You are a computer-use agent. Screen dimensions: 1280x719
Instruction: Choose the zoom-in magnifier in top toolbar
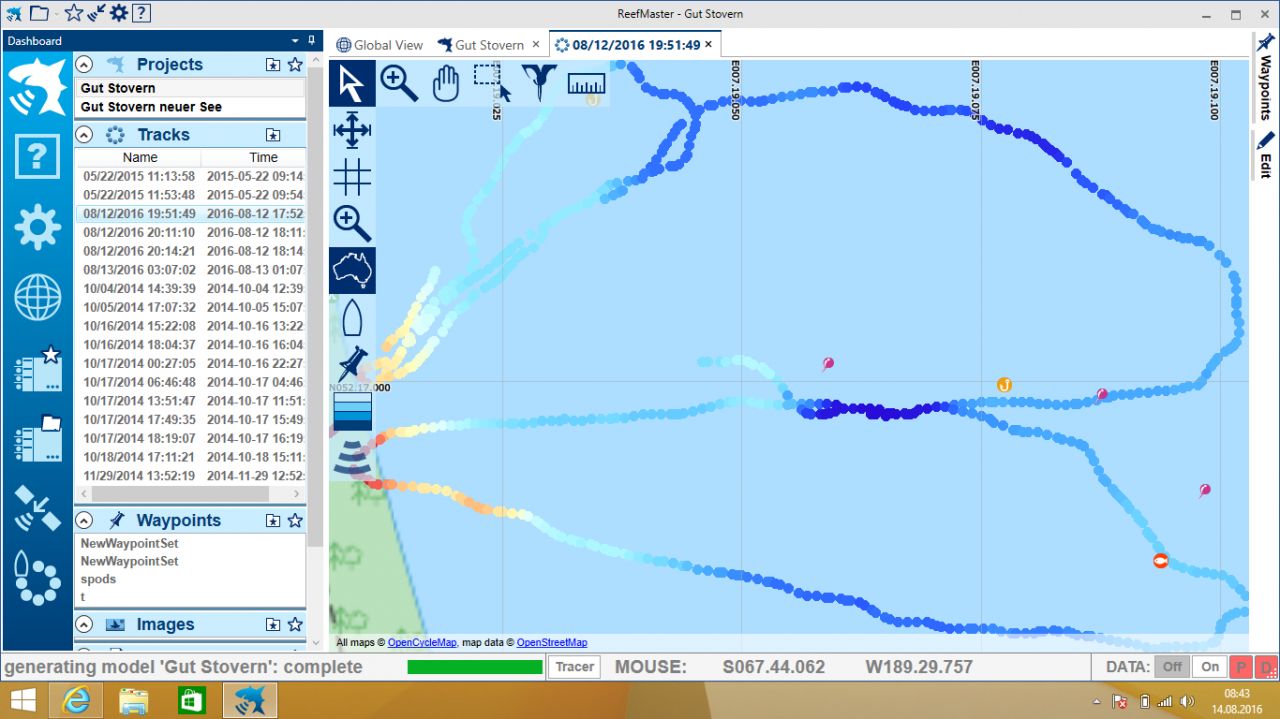[398, 83]
